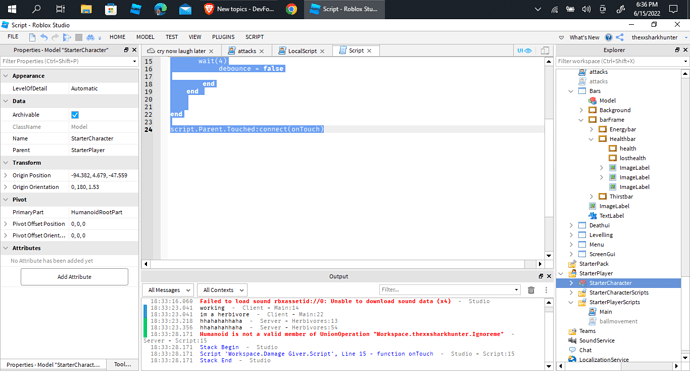Click the Stop square icon in quick toolbar
The width and height of the screenshot is (690, 387).
78,37
